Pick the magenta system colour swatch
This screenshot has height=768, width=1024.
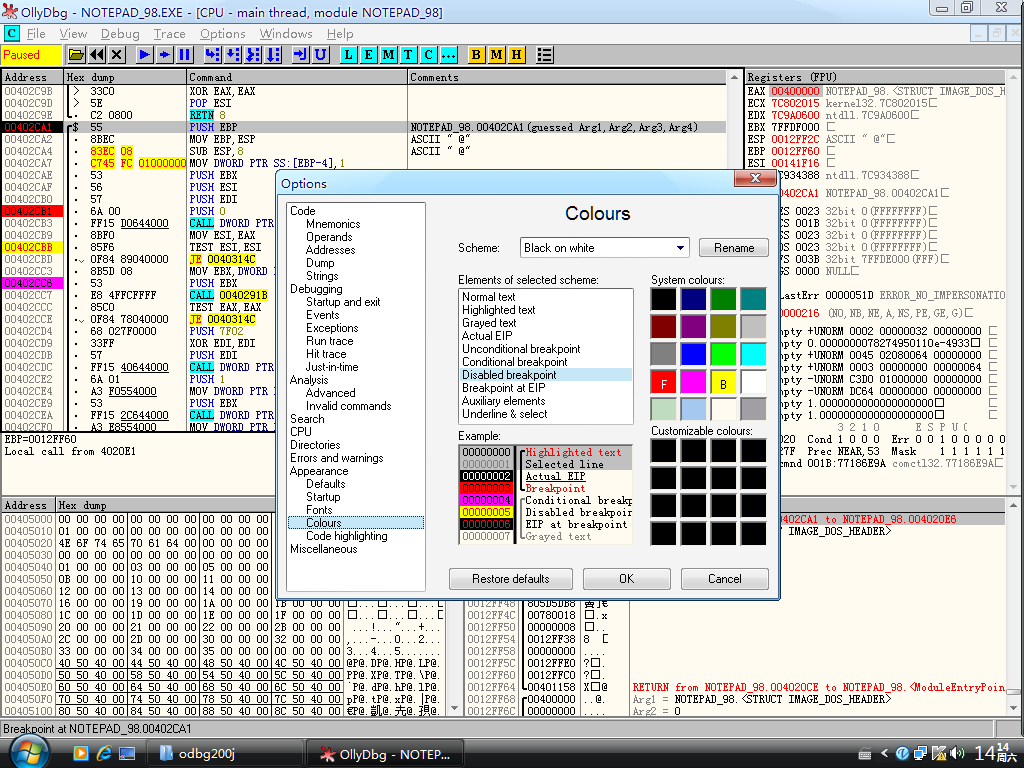[694, 381]
